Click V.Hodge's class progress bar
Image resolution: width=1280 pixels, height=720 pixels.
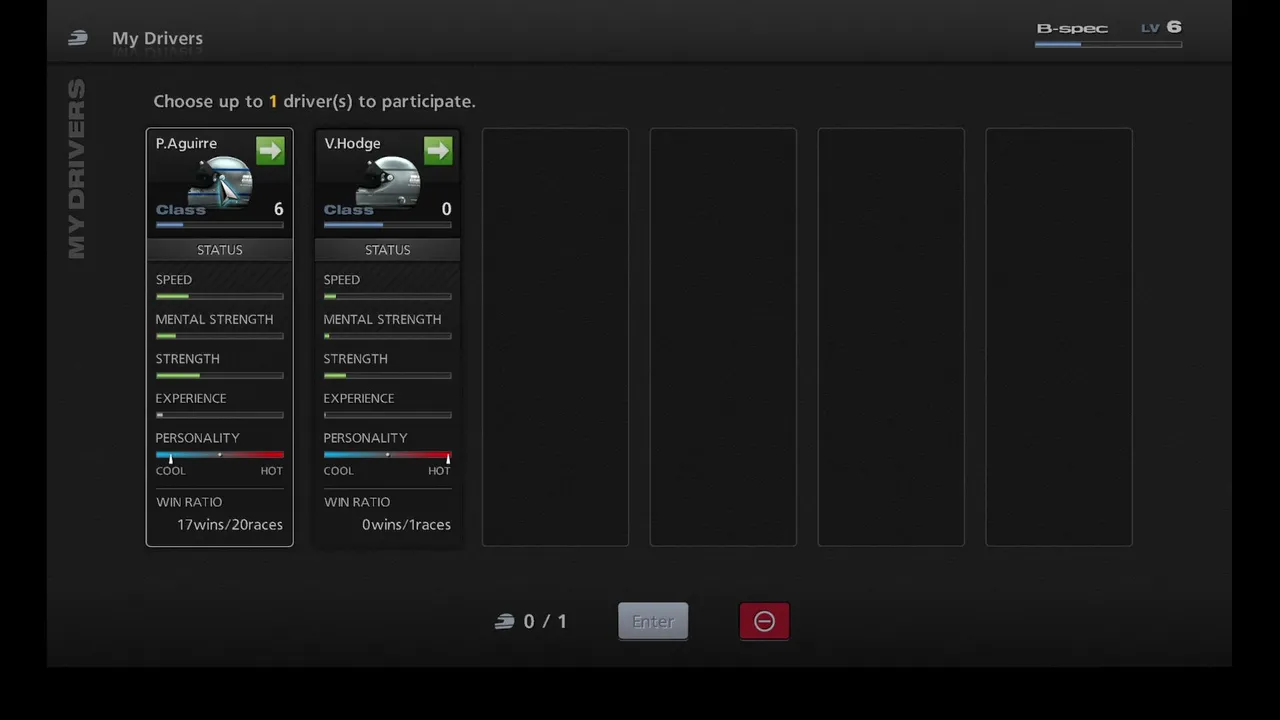(x=388, y=225)
